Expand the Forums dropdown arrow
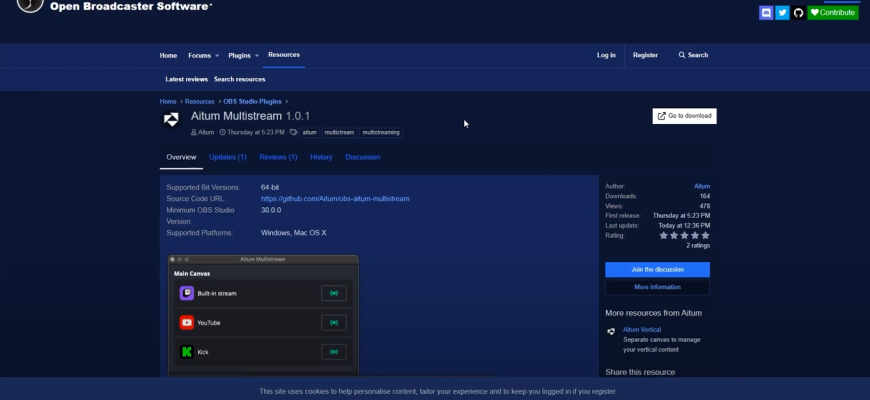870x400 pixels. tap(218, 55)
